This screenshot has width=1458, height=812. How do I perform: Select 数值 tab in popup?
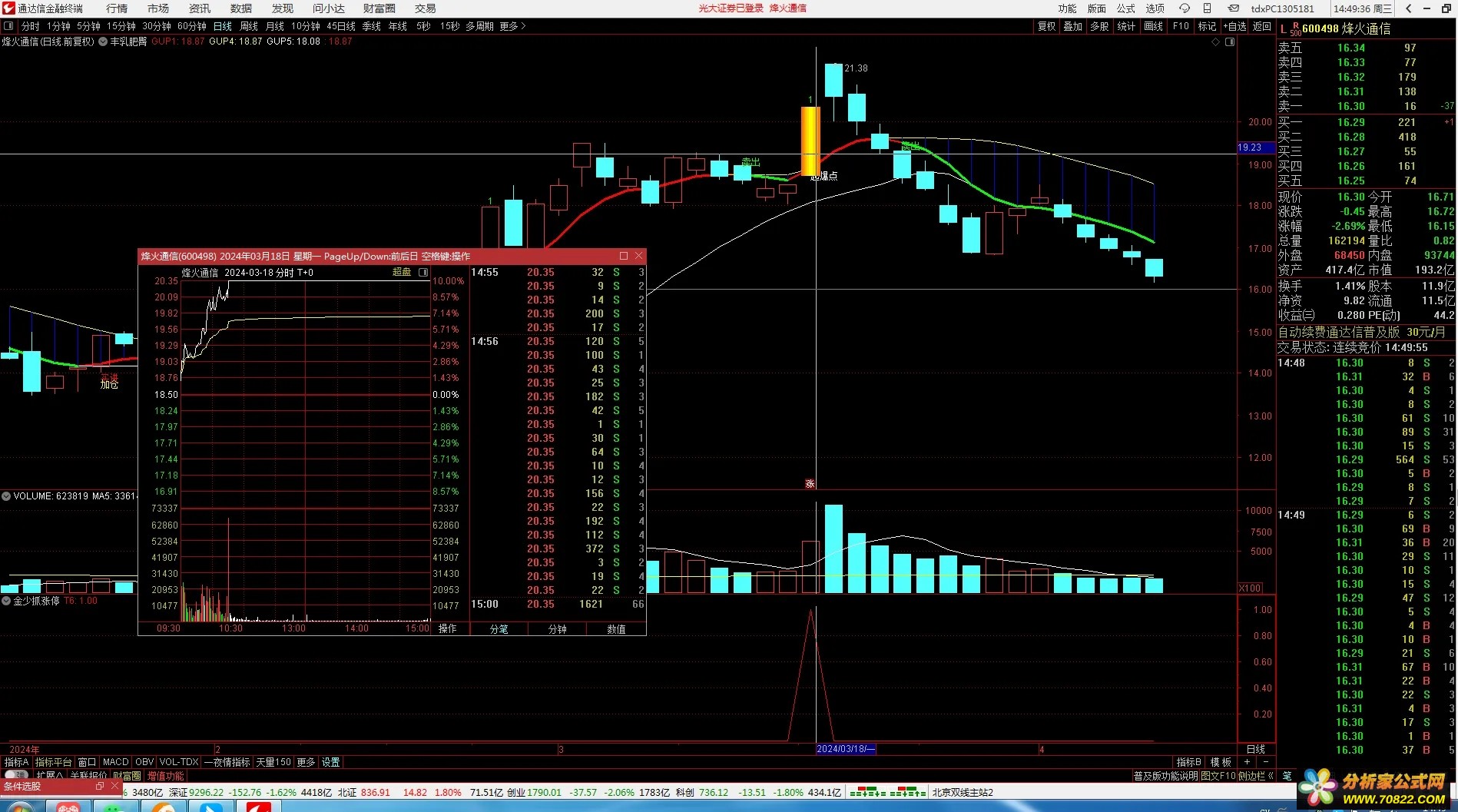(616, 628)
